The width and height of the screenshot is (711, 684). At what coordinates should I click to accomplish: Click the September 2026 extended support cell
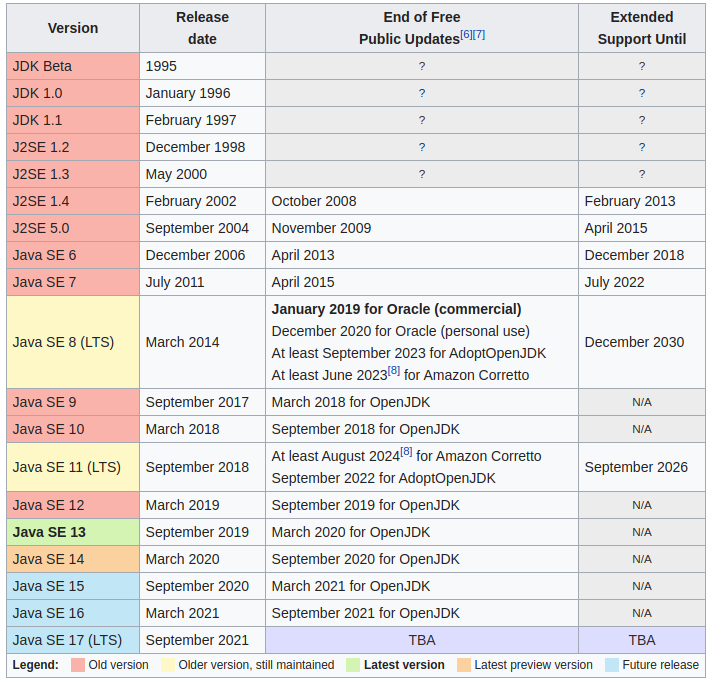coord(642,467)
